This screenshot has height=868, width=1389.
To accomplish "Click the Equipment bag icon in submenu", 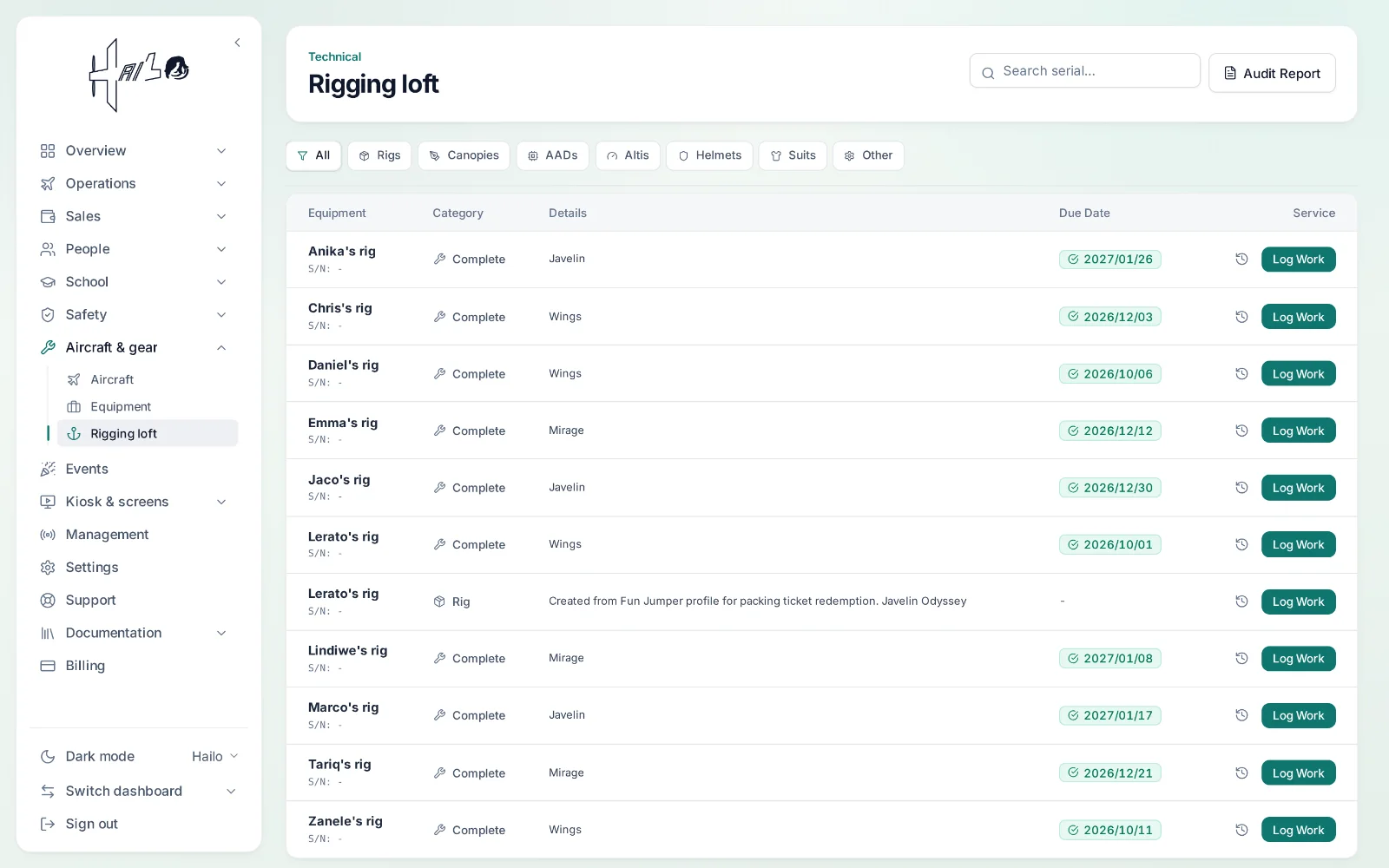I will [x=74, y=407].
